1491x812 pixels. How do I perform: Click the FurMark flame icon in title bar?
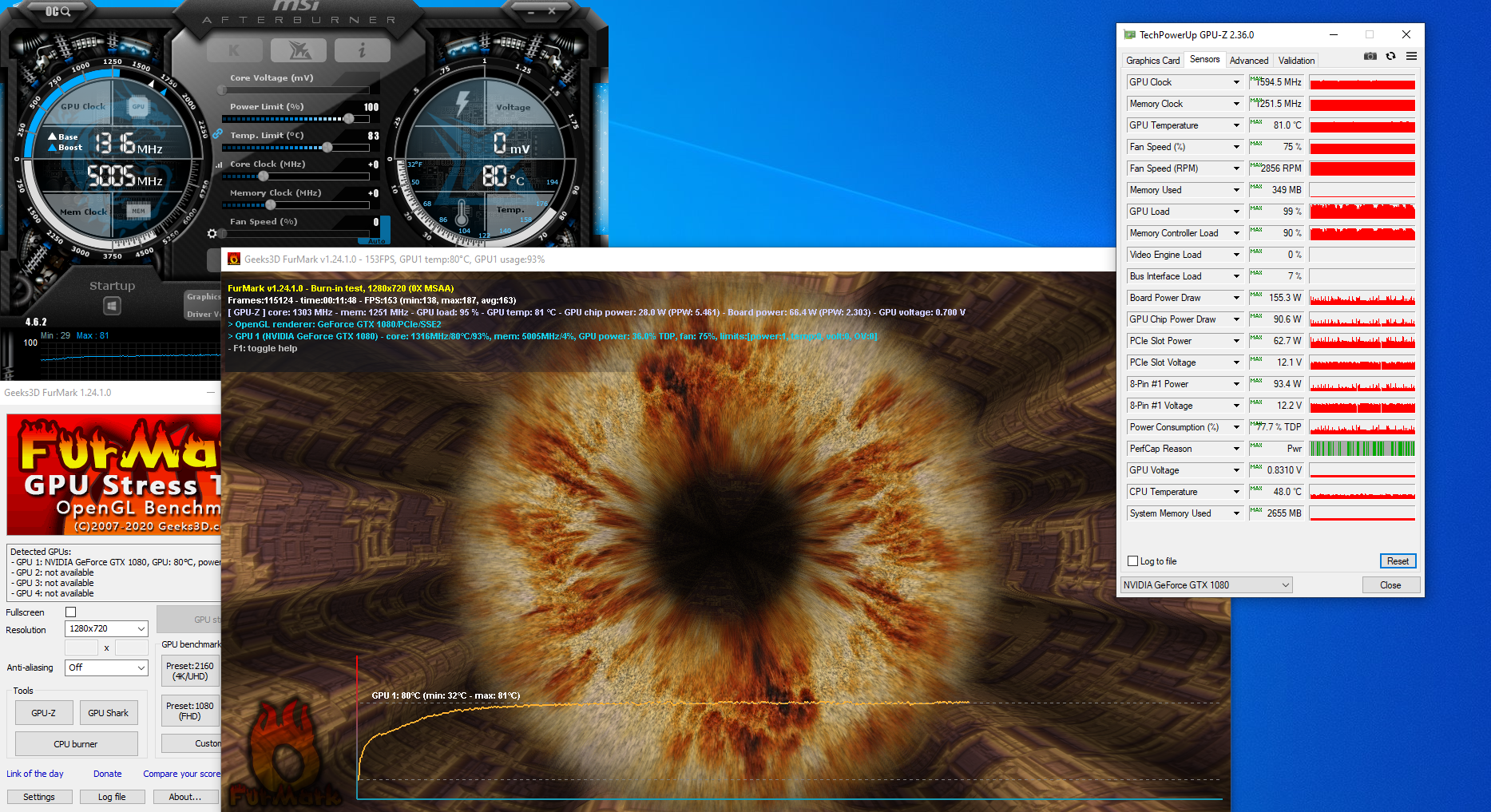pyautogui.click(x=234, y=259)
